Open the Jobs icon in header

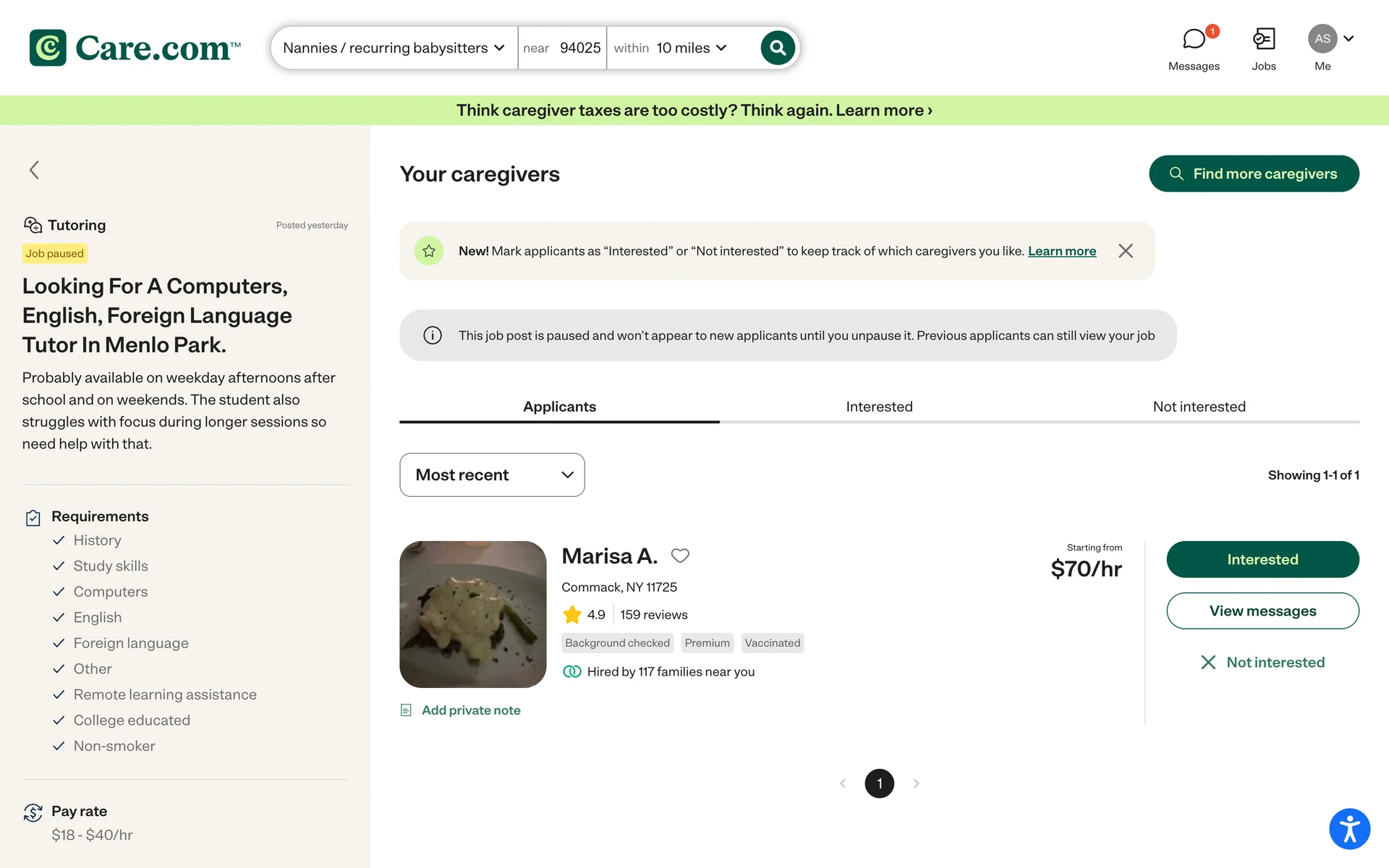pyautogui.click(x=1264, y=39)
